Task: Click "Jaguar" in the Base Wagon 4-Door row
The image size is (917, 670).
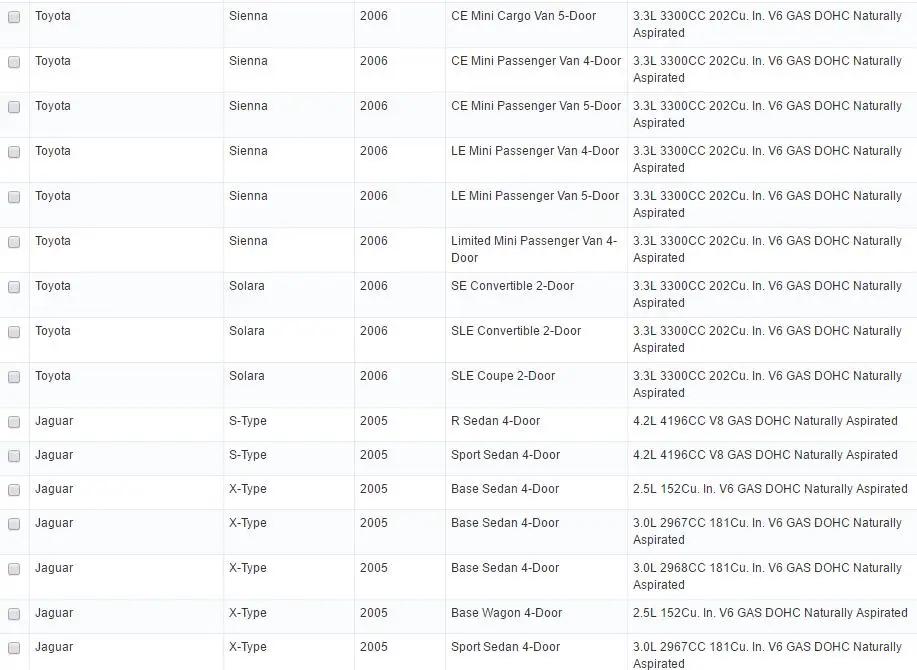Action: click(54, 613)
